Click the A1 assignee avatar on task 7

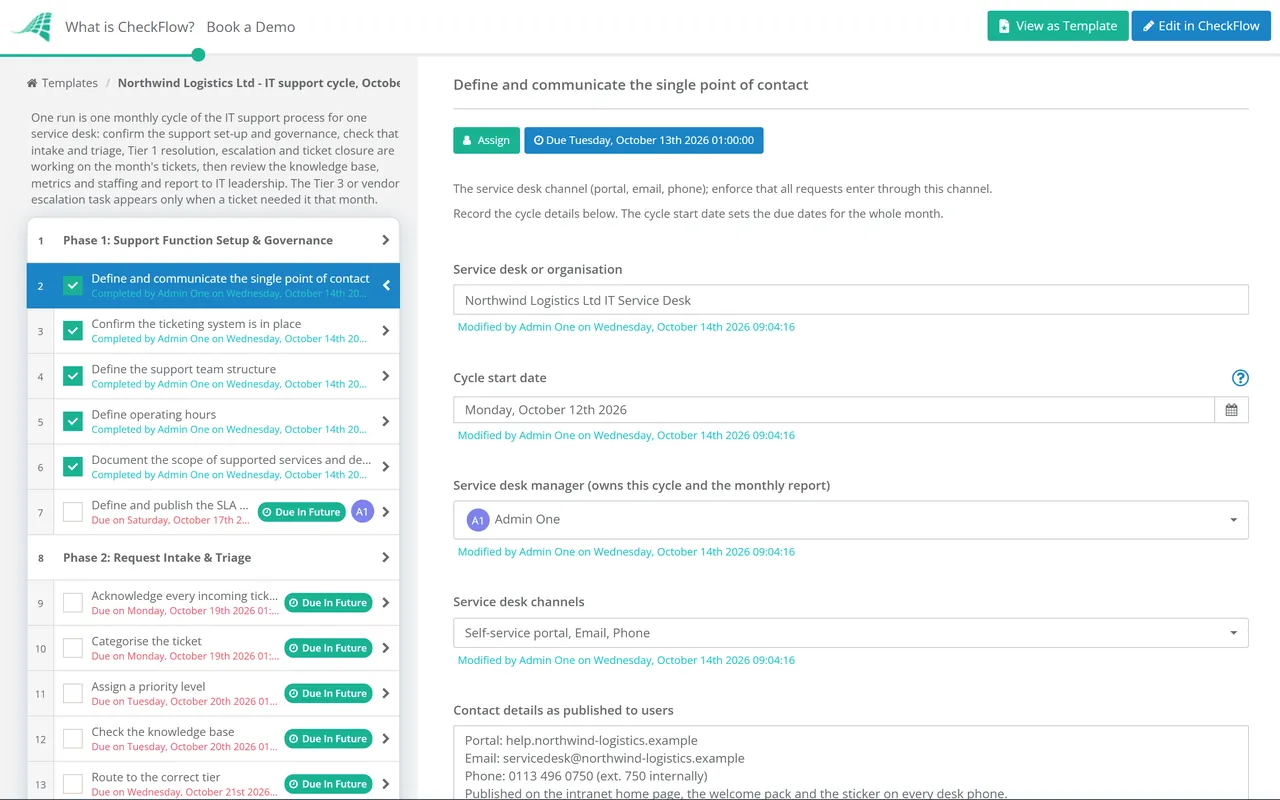(x=362, y=512)
